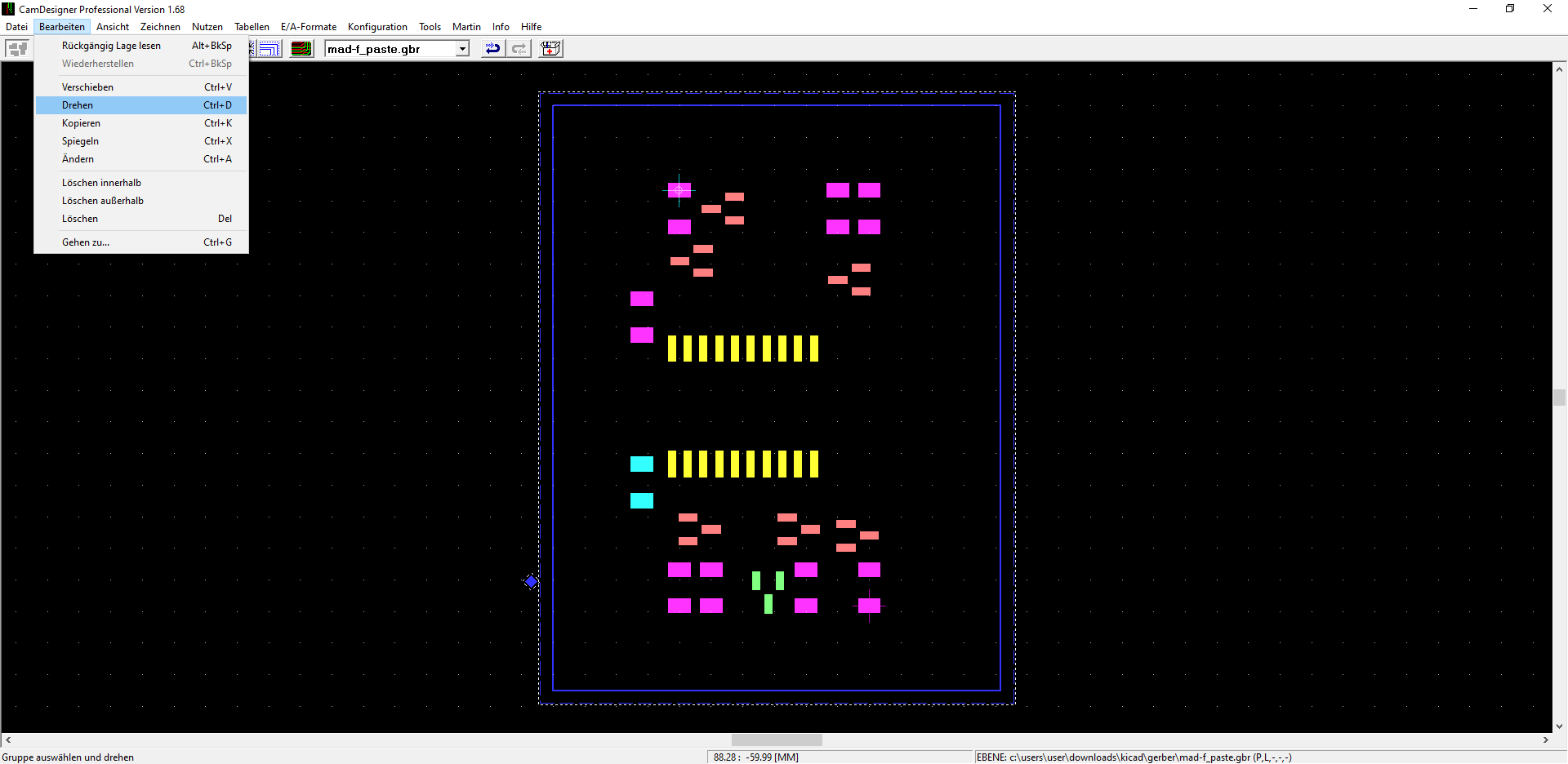Click the blue diamond origin marker
Image resolution: width=1568 pixels, height=764 pixels.
tap(531, 582)
